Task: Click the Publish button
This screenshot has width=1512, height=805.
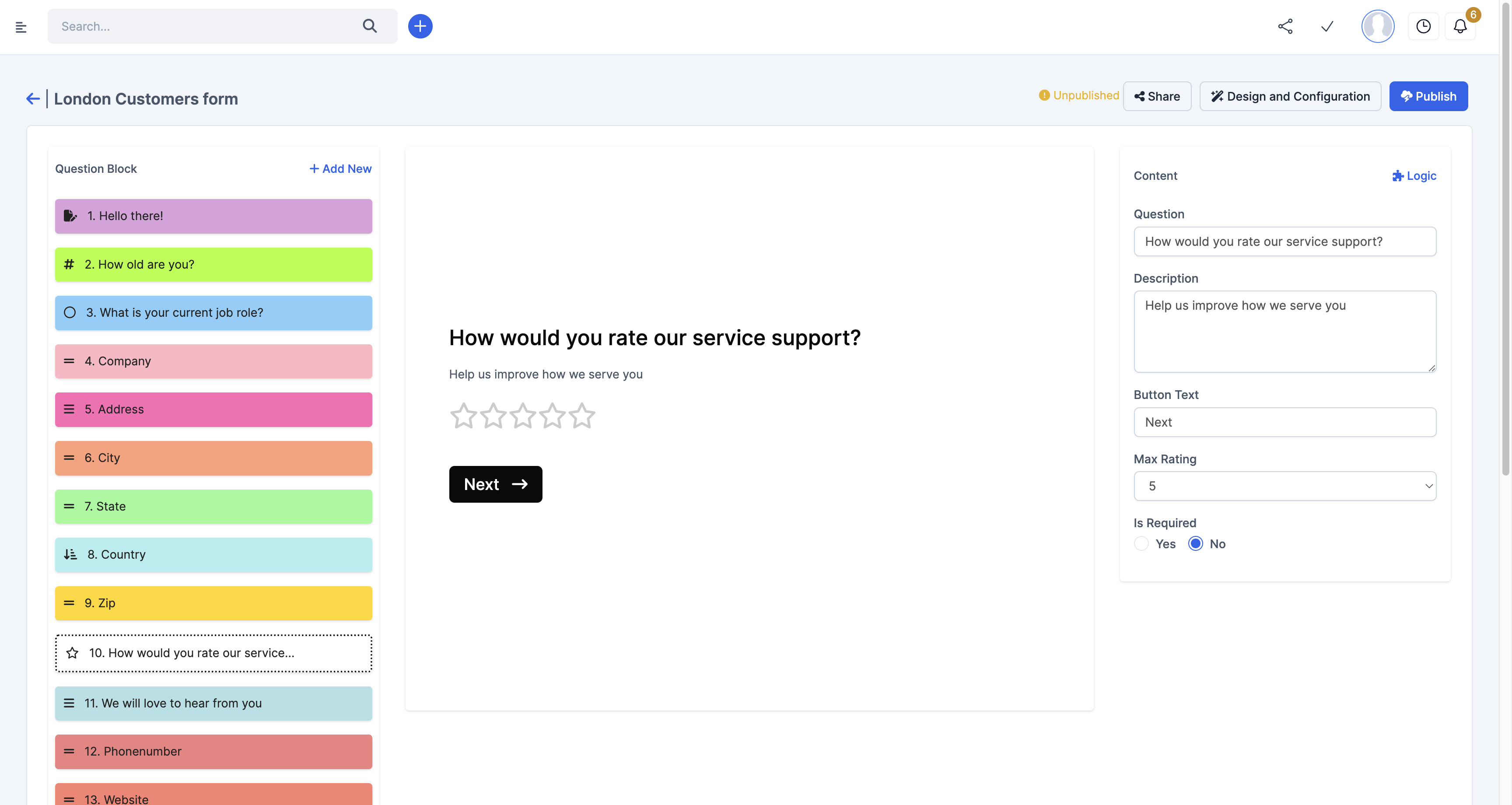Action: click(1428, 96)
